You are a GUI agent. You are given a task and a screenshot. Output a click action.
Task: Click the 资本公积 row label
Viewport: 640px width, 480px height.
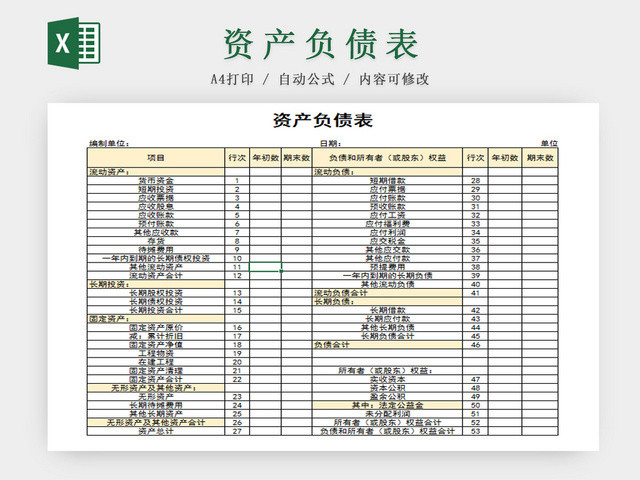click(x=387, y=388)
